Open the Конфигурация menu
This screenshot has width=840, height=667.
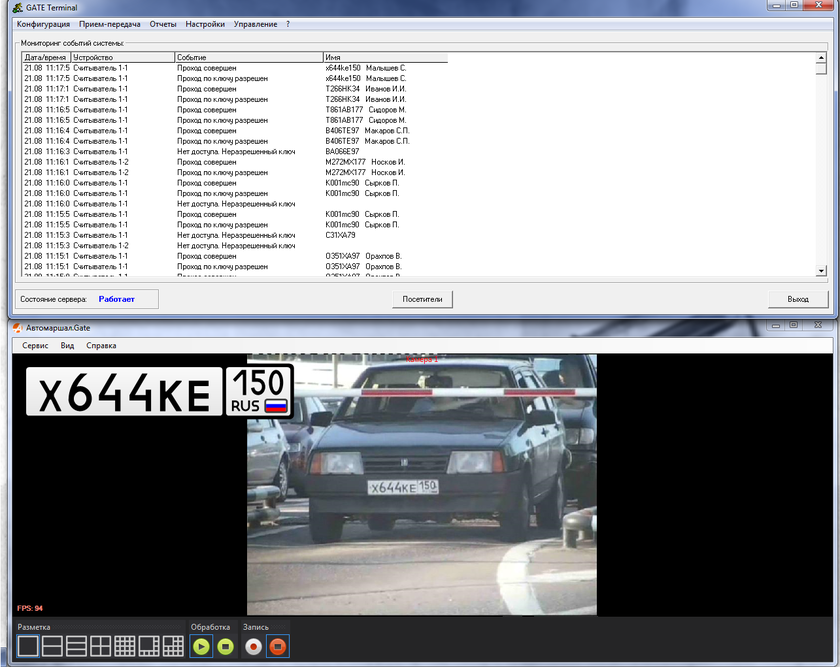(x=43, y=24)
